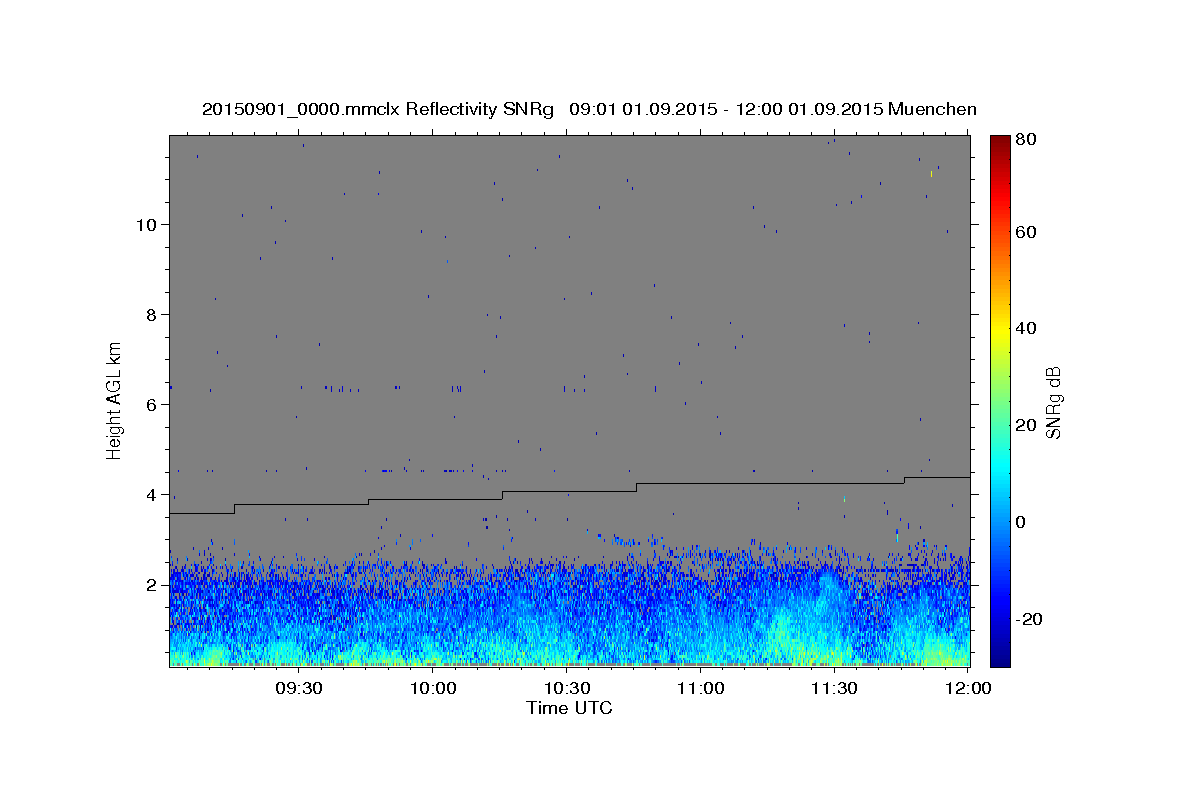Click the 11:00 time tick label

(700, 689)
